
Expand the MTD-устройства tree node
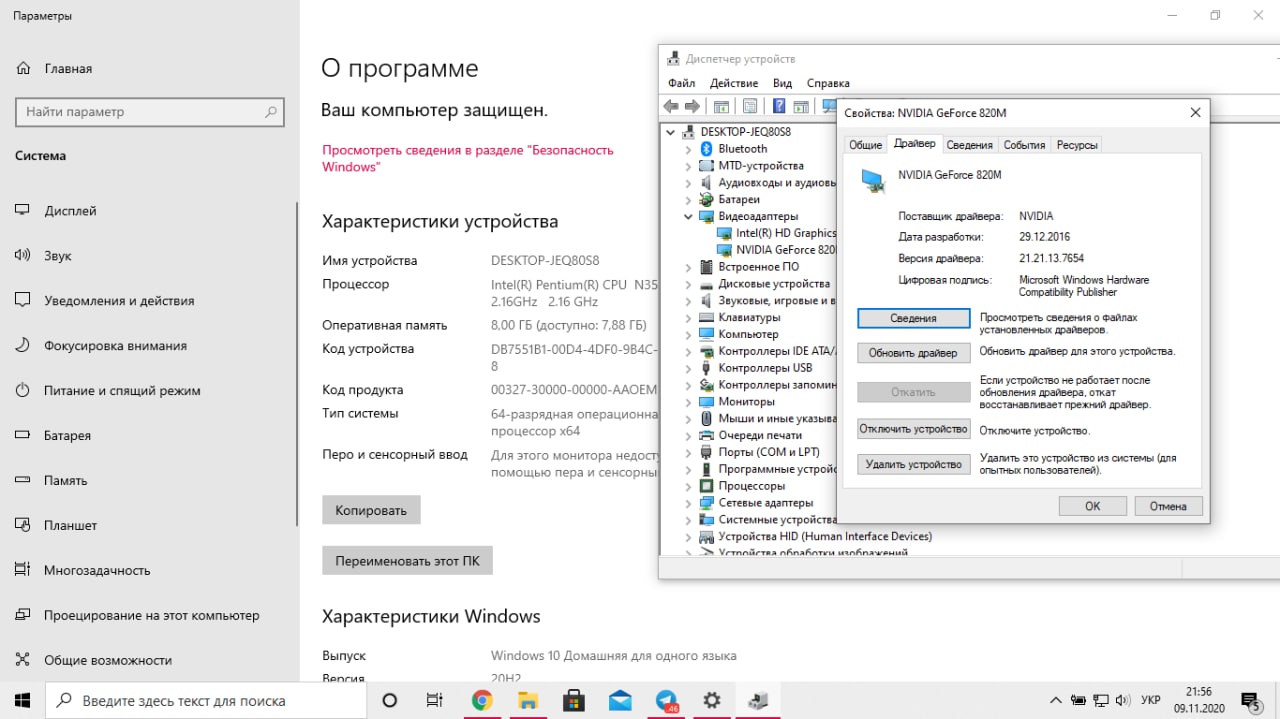point(688,166)
